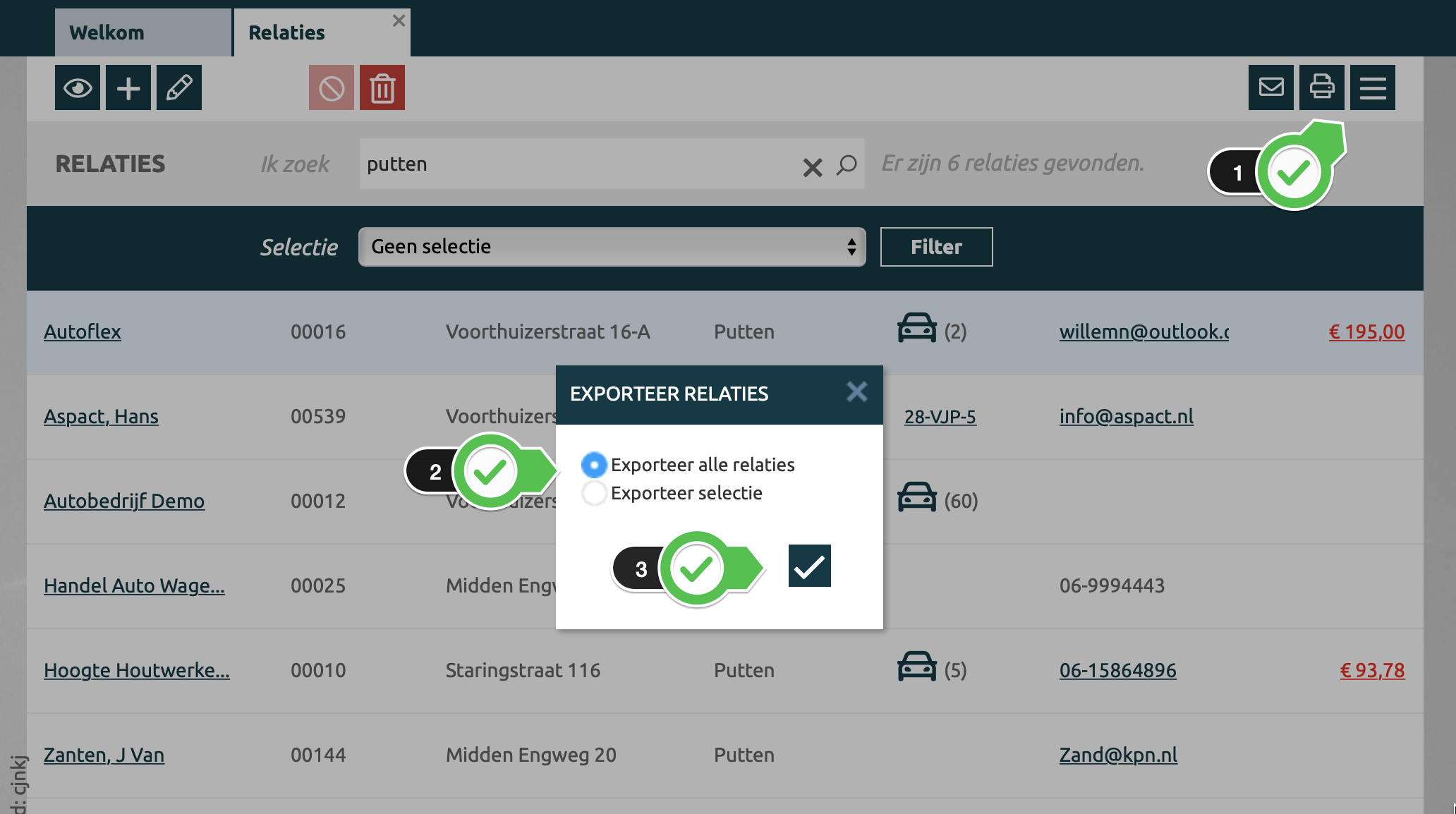1456x814 pixels.
Task: Switch to the Welkom tab
Action: tap(142, 33)
